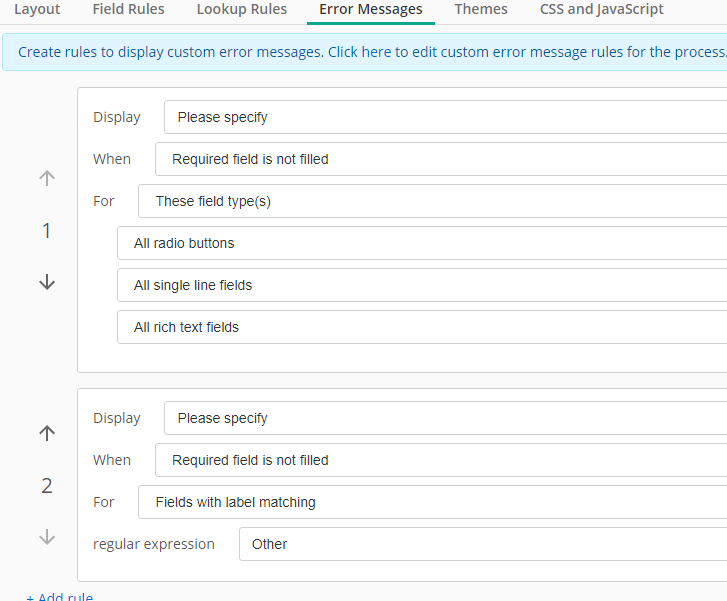The width and height of the screenshot is (727, 601).
Task: Click 'here' link for process error rules
Action: [376, 52]
